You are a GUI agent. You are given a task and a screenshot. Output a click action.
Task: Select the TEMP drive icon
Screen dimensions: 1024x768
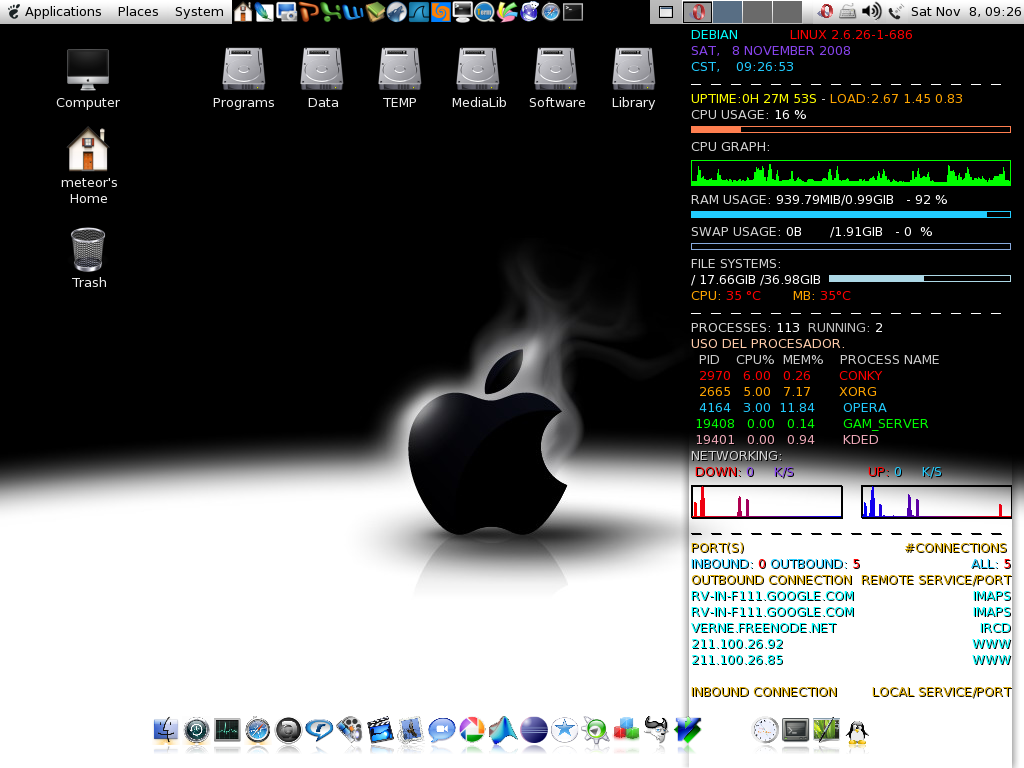(400, 78)
